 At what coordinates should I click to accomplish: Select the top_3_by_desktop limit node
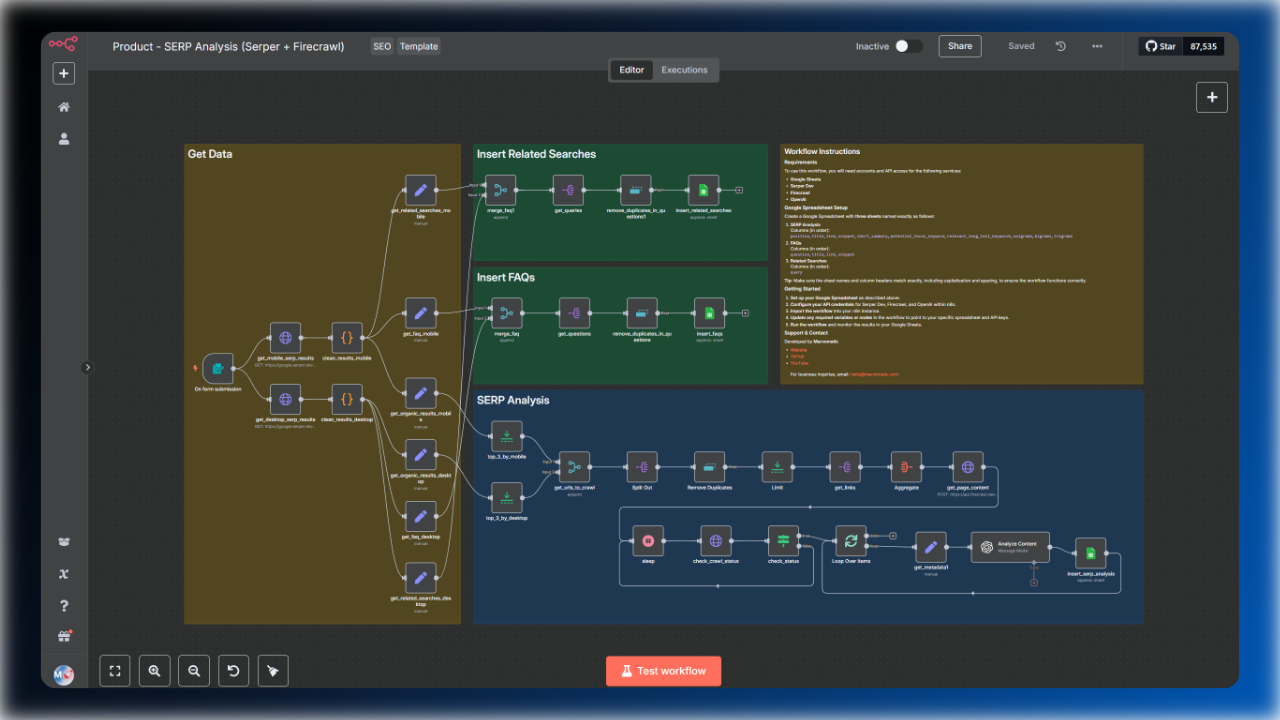[506, 497]
